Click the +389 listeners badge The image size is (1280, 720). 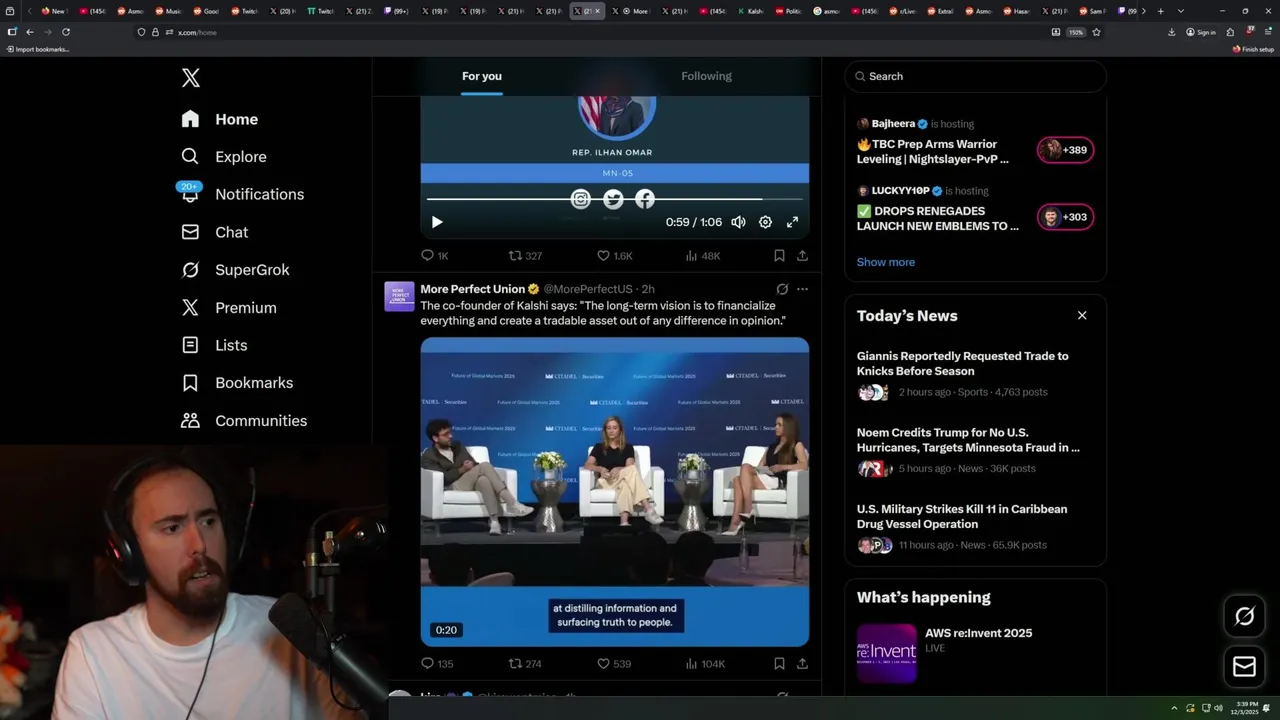[1065, 150]
